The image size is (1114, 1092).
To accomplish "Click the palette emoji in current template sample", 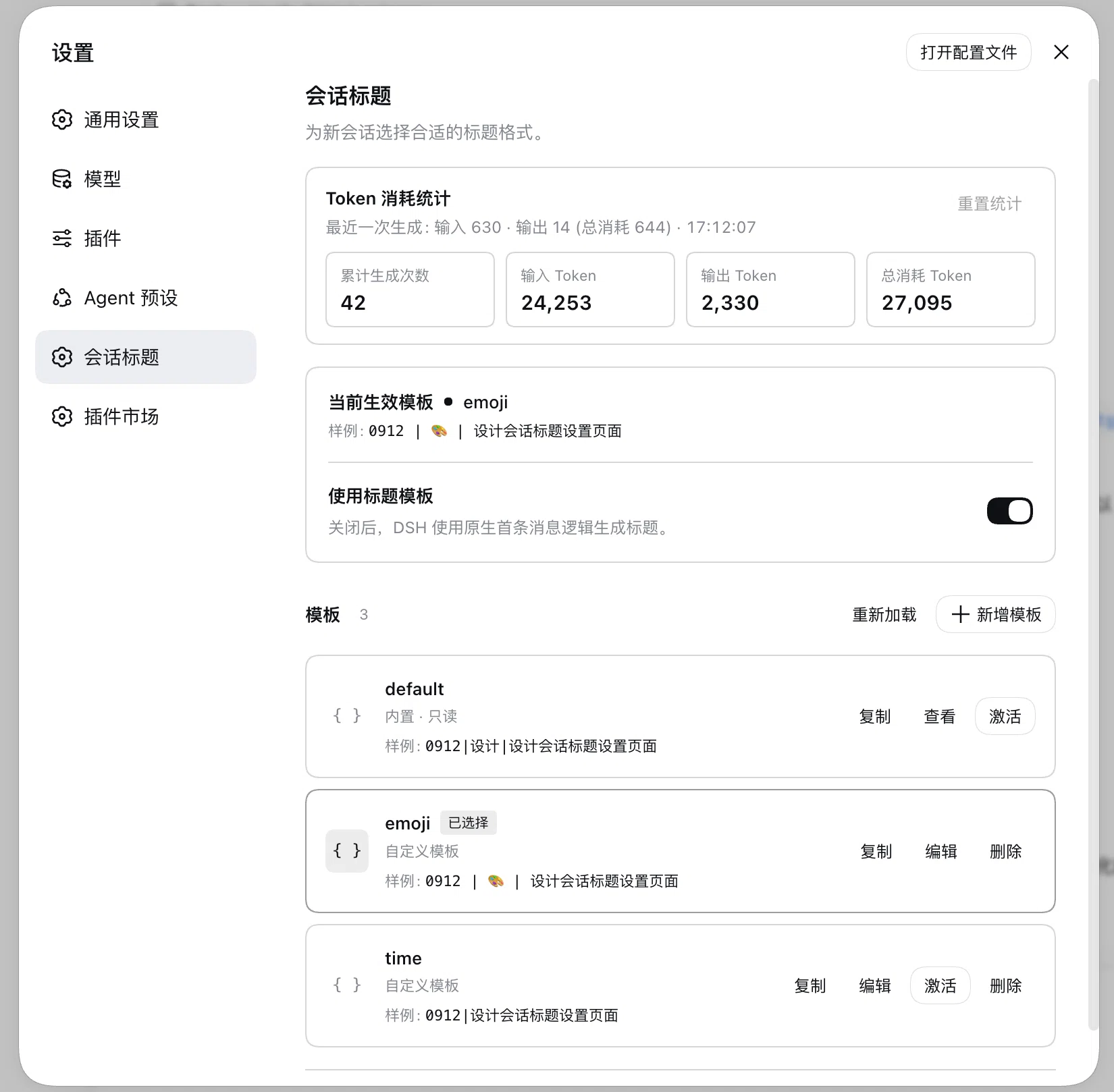I will pos(439,431).
